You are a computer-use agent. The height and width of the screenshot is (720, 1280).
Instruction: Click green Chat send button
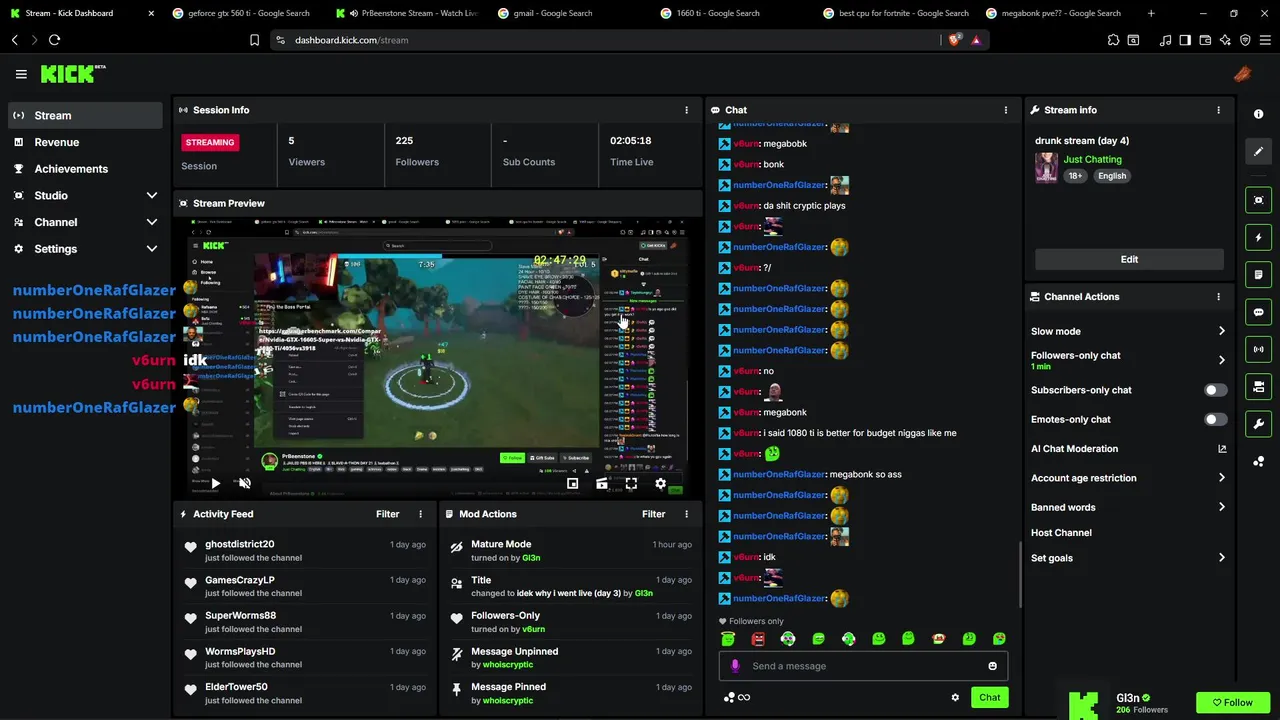pos(989,698)
